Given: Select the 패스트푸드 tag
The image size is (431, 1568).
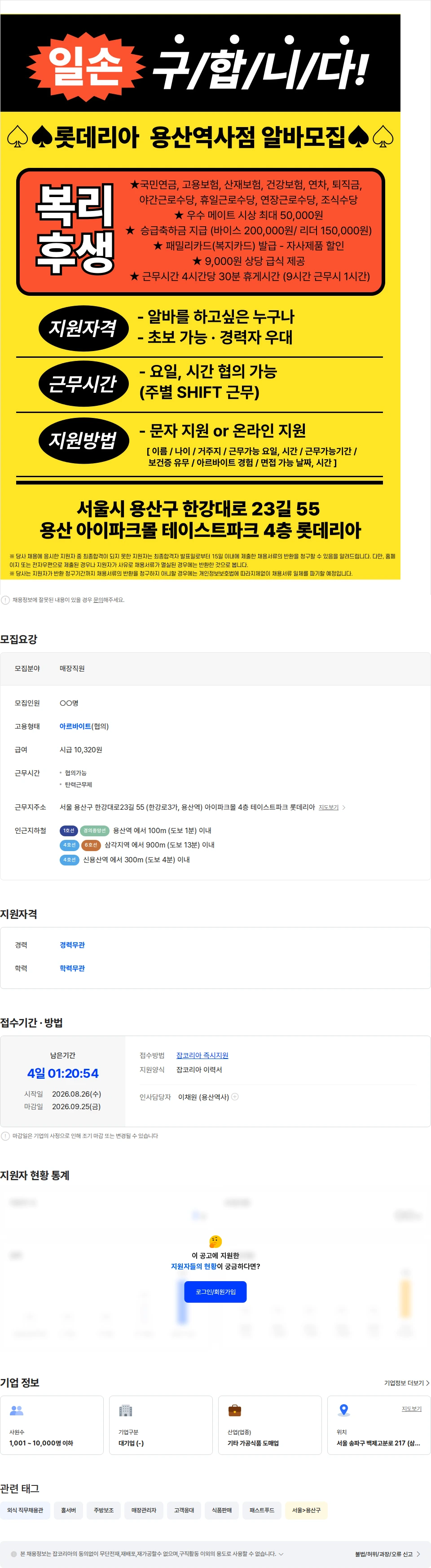Looking at the screenshot, I should [262, 1510].
